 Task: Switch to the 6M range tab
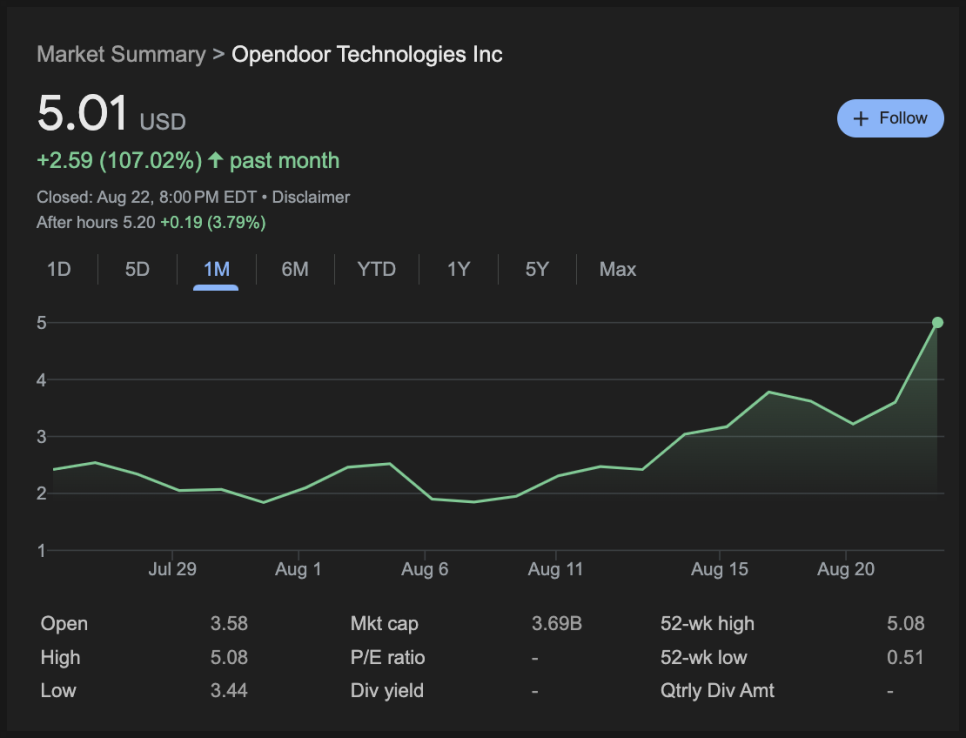(x=295, y=269)
